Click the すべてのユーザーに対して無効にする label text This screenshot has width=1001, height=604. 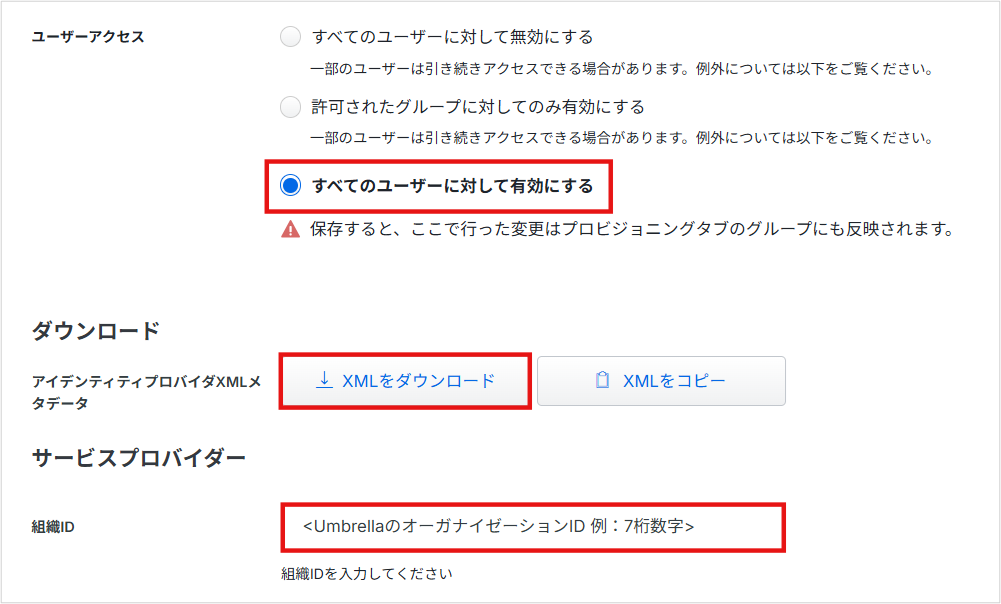point(452,38)
